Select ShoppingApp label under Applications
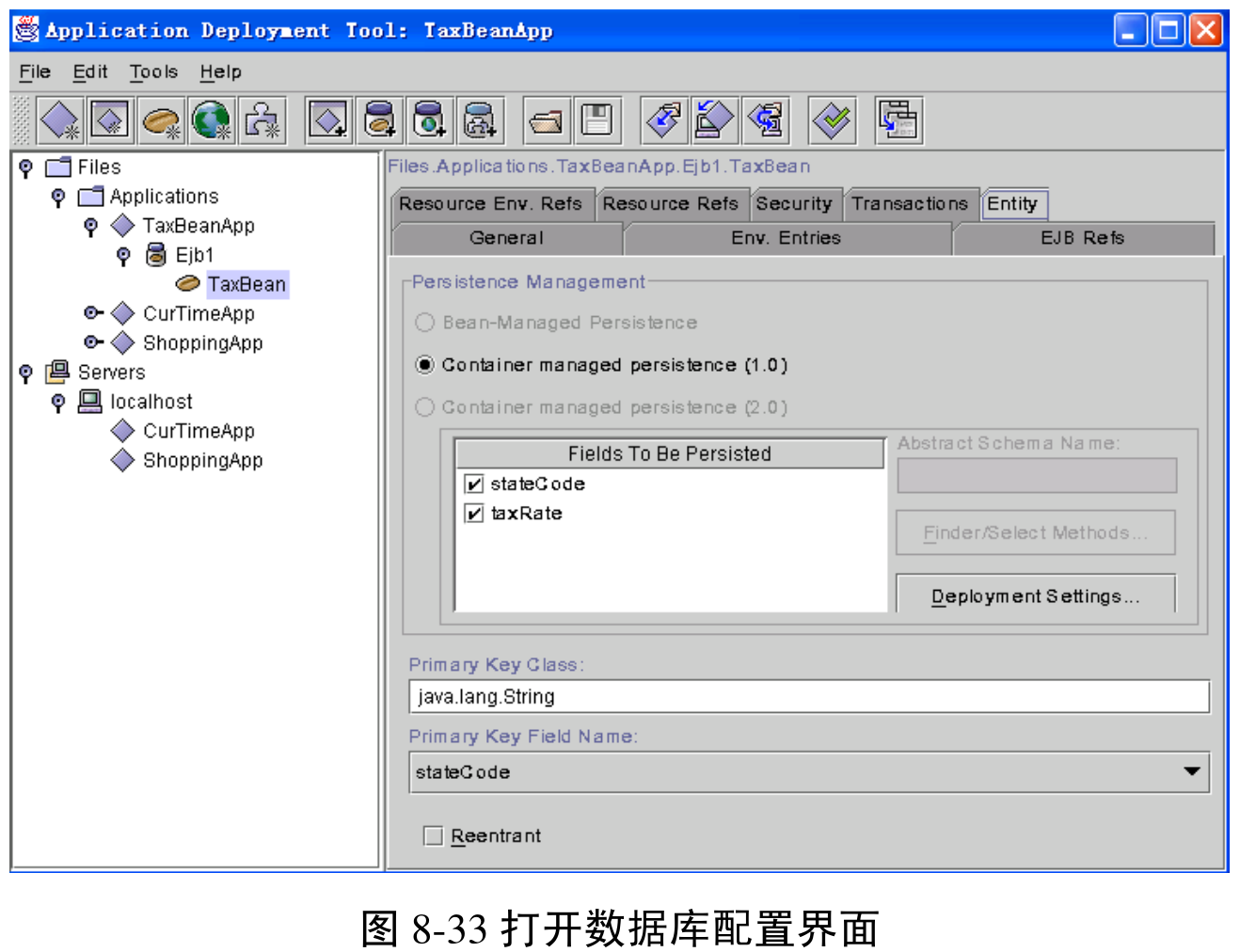 pos(202,342)
